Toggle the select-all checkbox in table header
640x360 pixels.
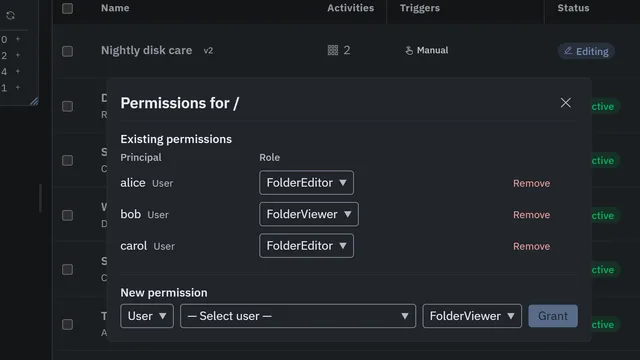pyautogui.click(x=67, y=8)
